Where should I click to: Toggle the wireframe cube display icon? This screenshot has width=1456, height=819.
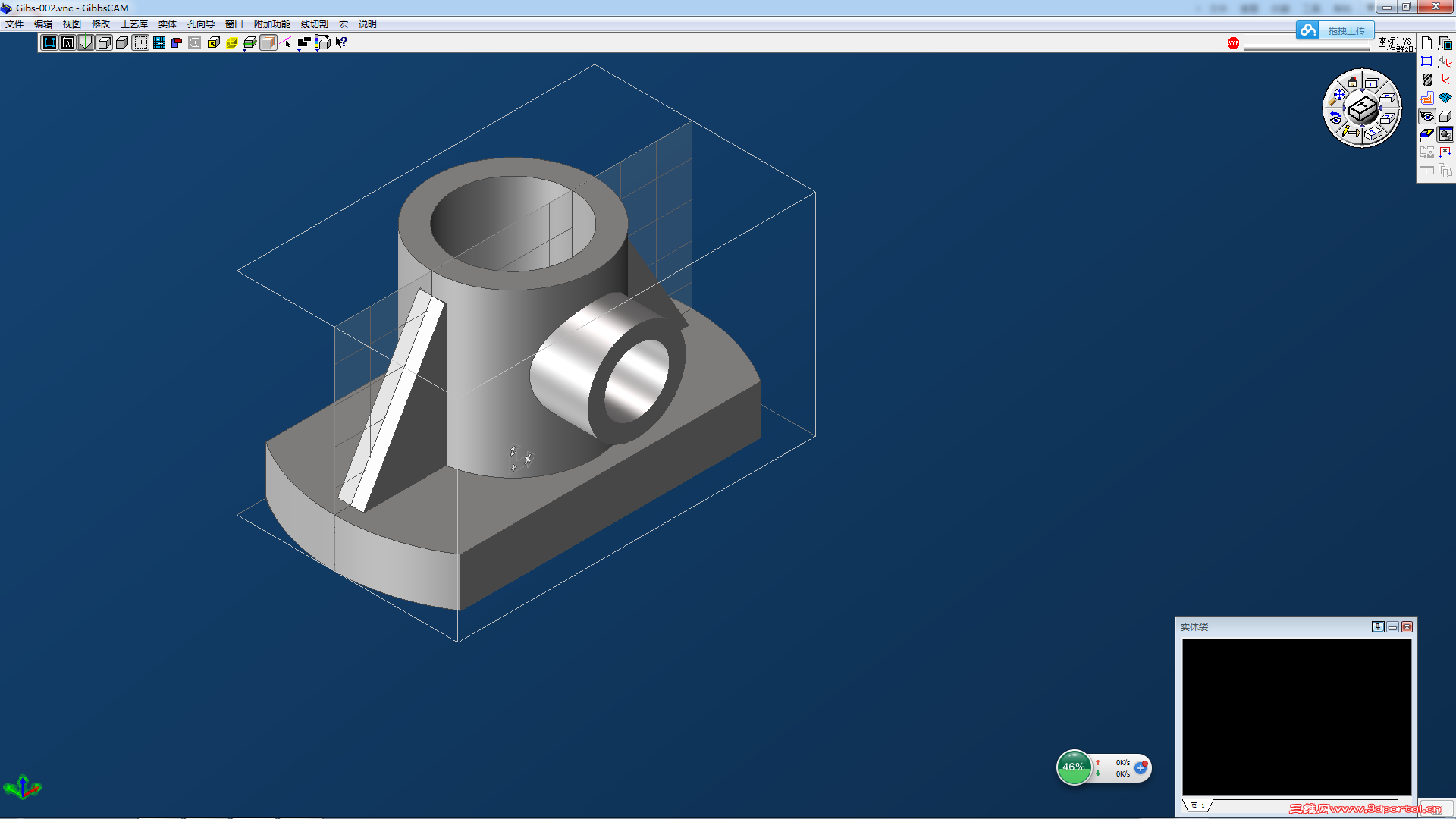104,42
